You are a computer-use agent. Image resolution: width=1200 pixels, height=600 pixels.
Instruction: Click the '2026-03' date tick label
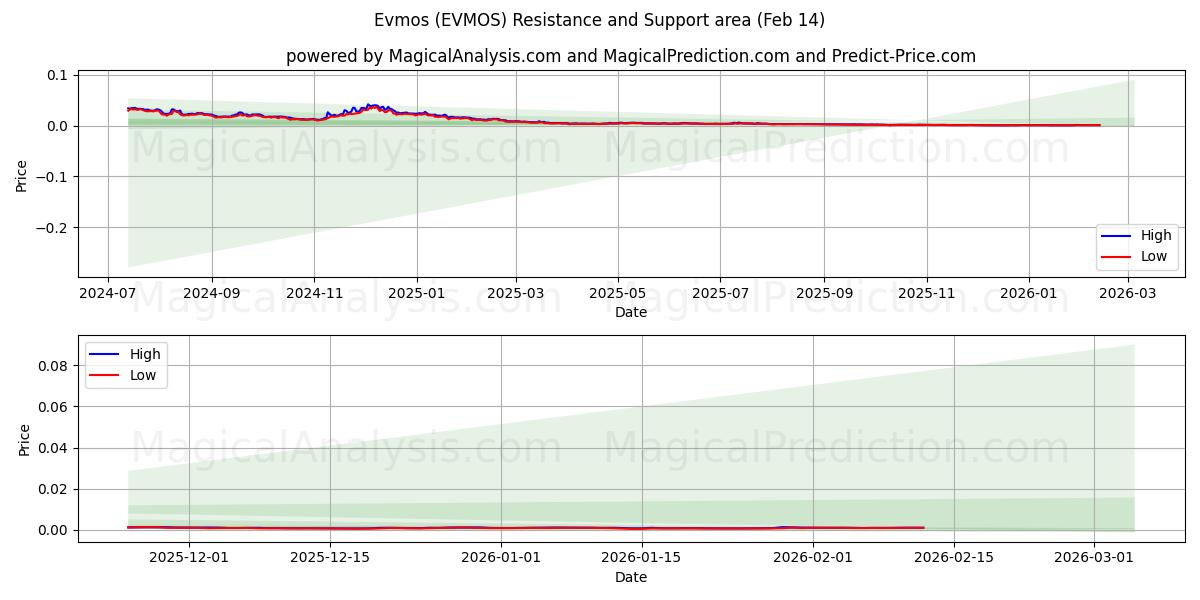(1128, 294)
